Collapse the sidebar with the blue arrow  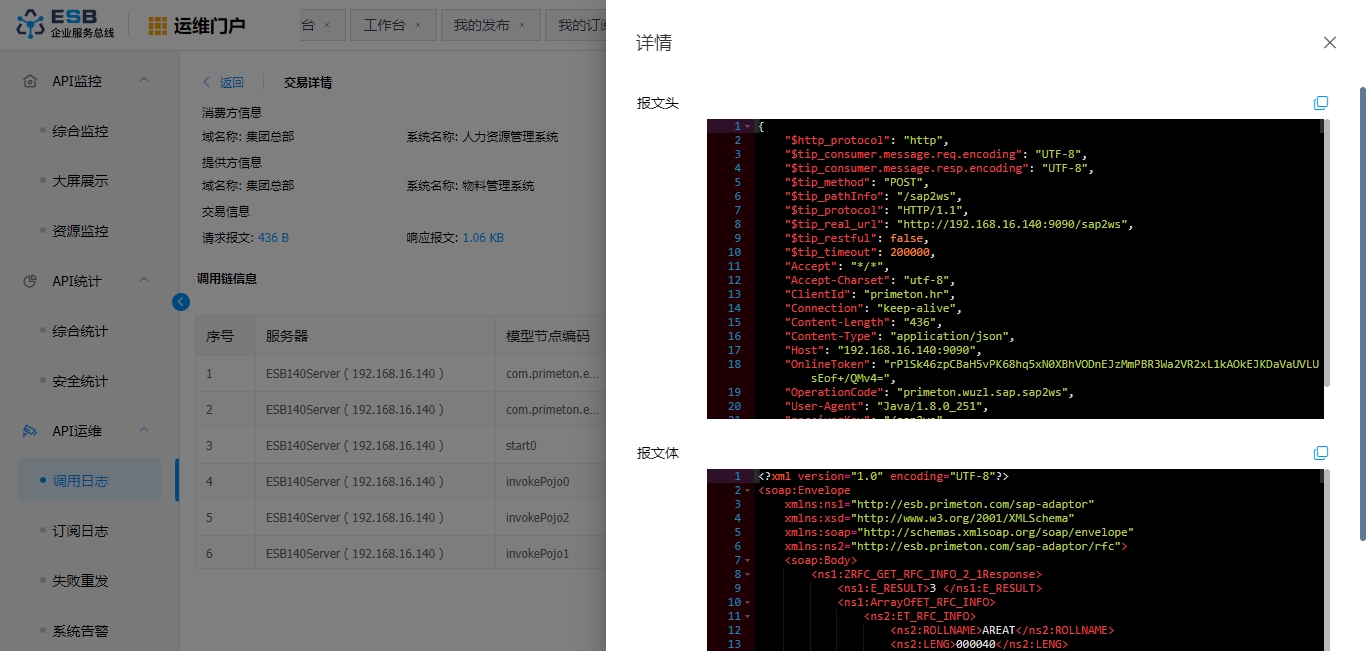181,301
